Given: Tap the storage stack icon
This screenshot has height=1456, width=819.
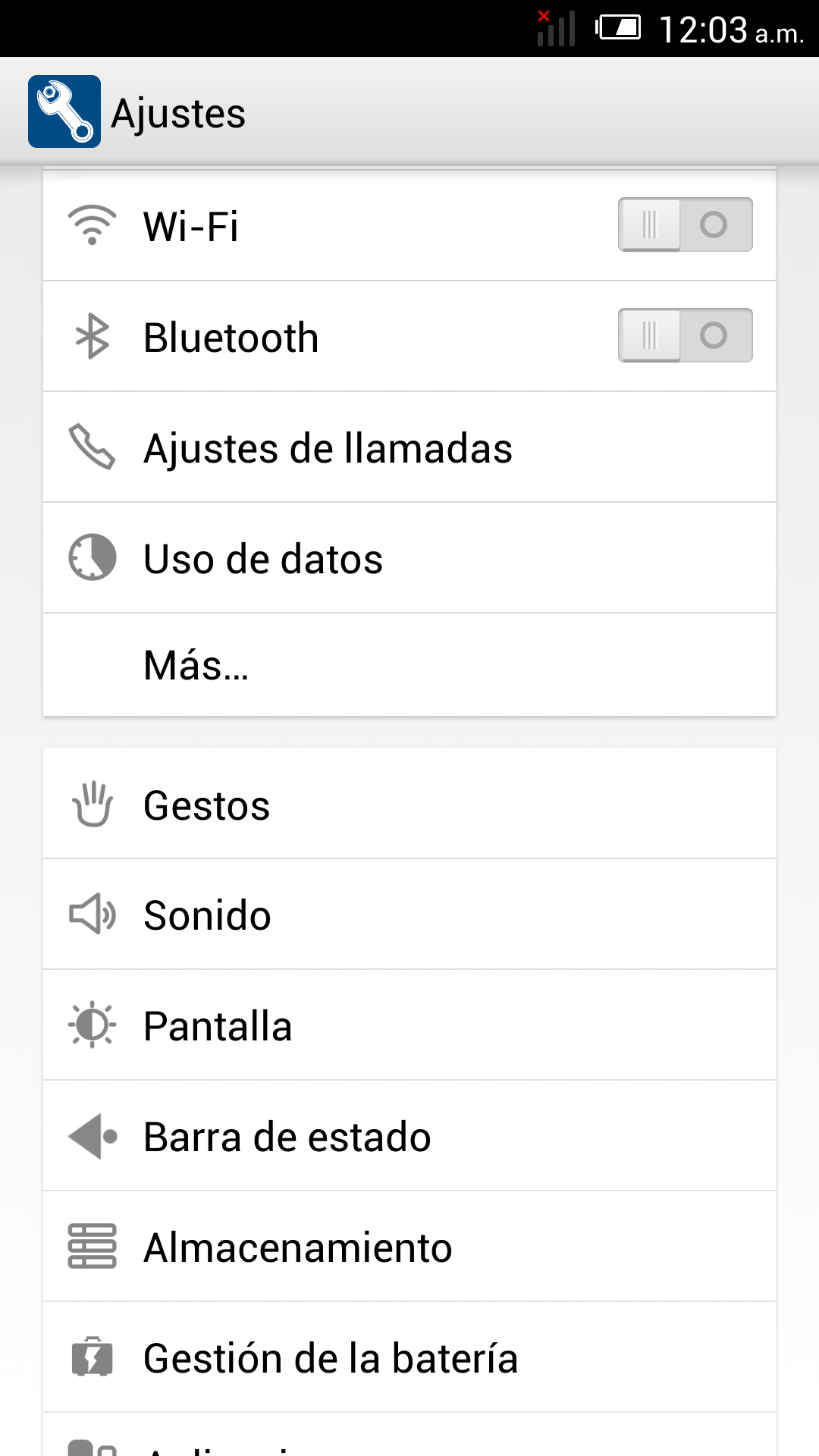Looking at the screenshot, I should tap(92, 1246).
